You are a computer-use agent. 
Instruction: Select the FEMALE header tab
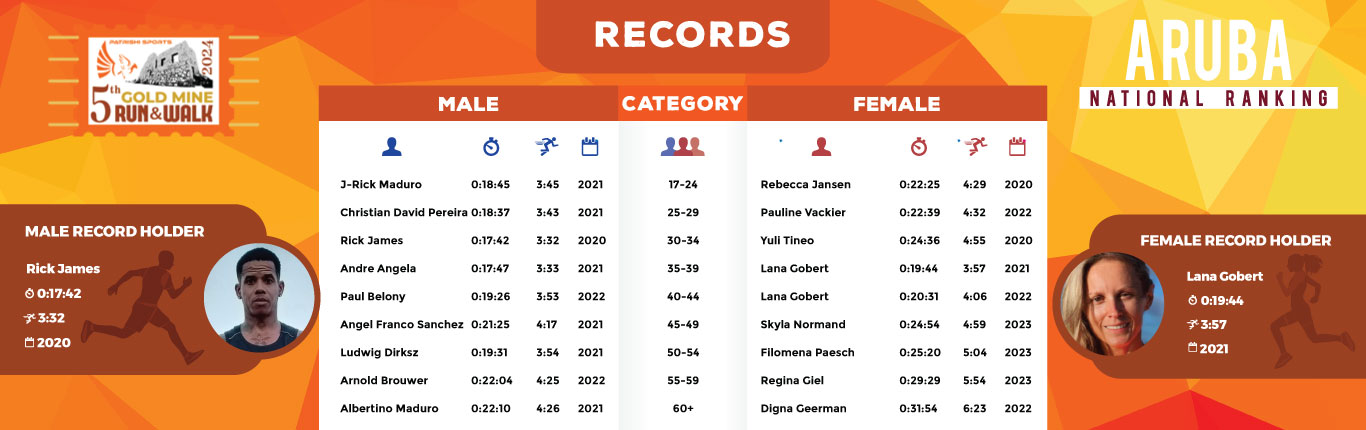click(x=896, y=104)
